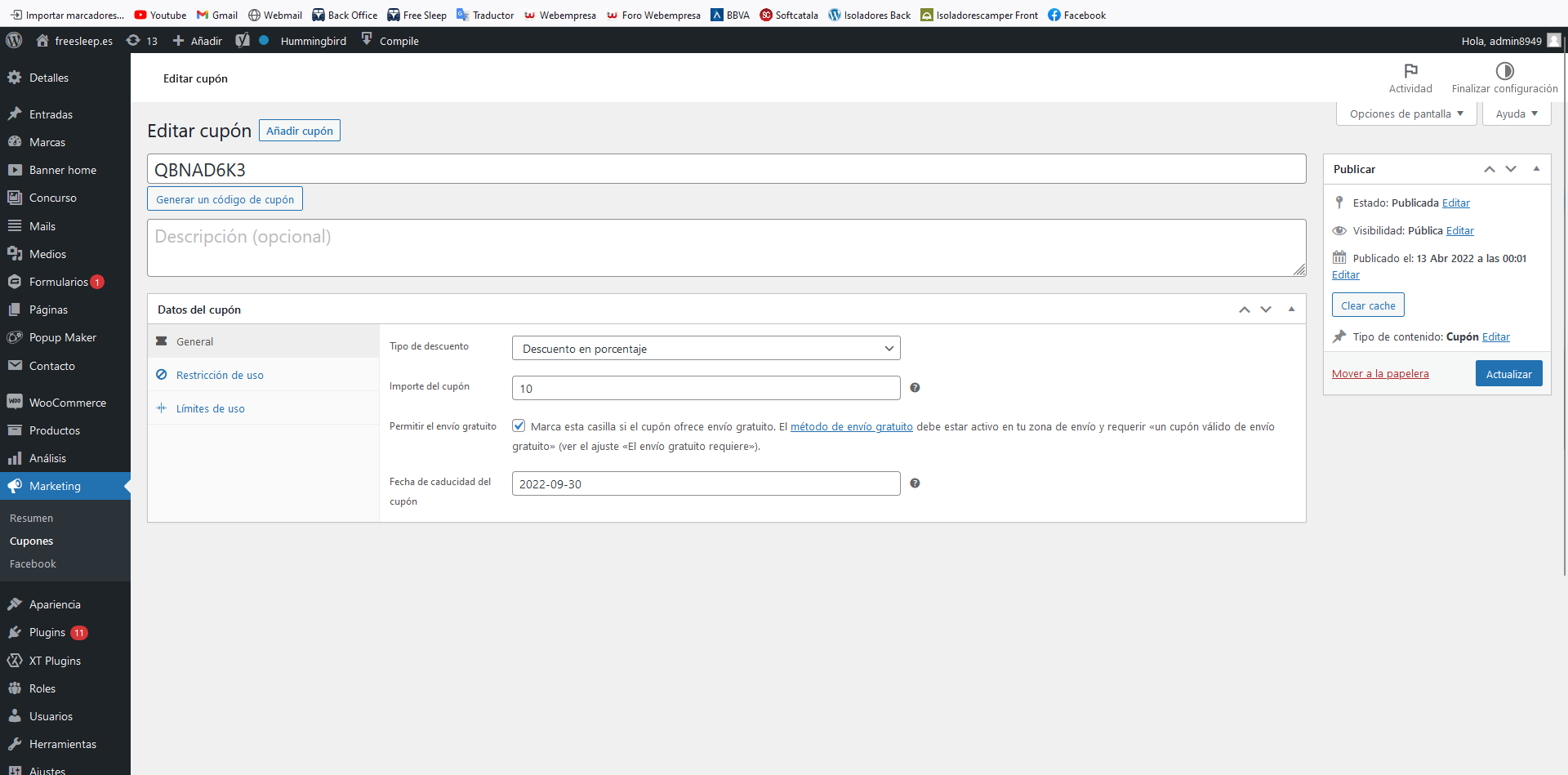Move Datos del cupón panel up
1568x775 pixels.
(x=1244, y=310)
